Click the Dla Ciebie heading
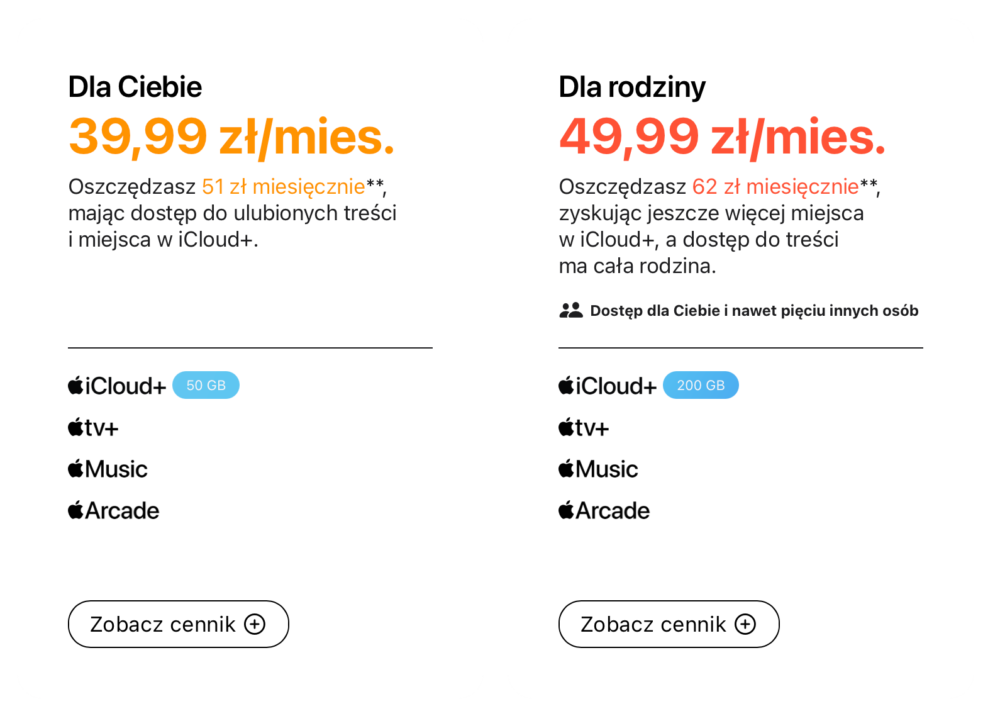This screenshot has width=1000, height=721. 135,87
